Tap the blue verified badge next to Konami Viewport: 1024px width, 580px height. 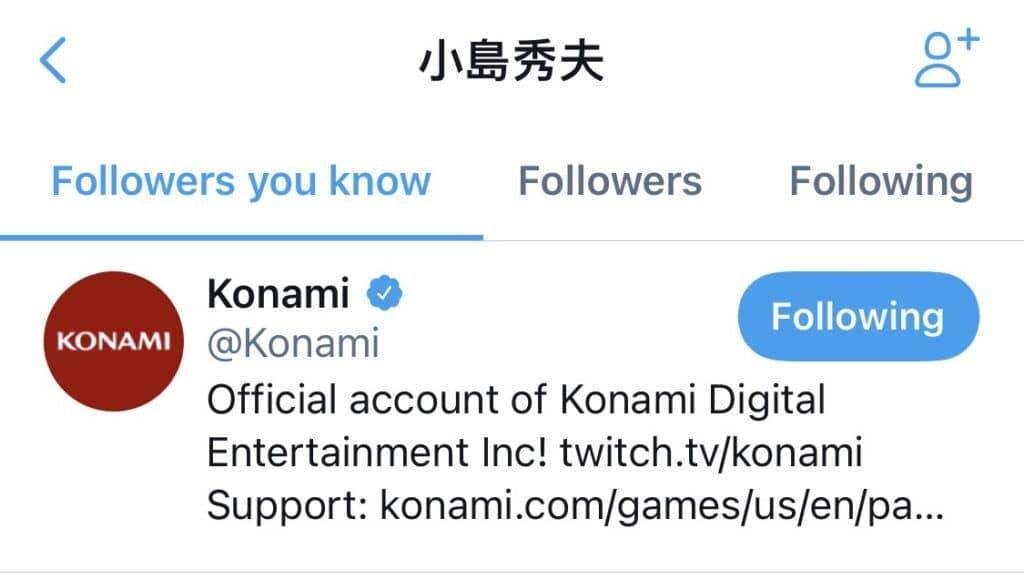click(386, 291)
